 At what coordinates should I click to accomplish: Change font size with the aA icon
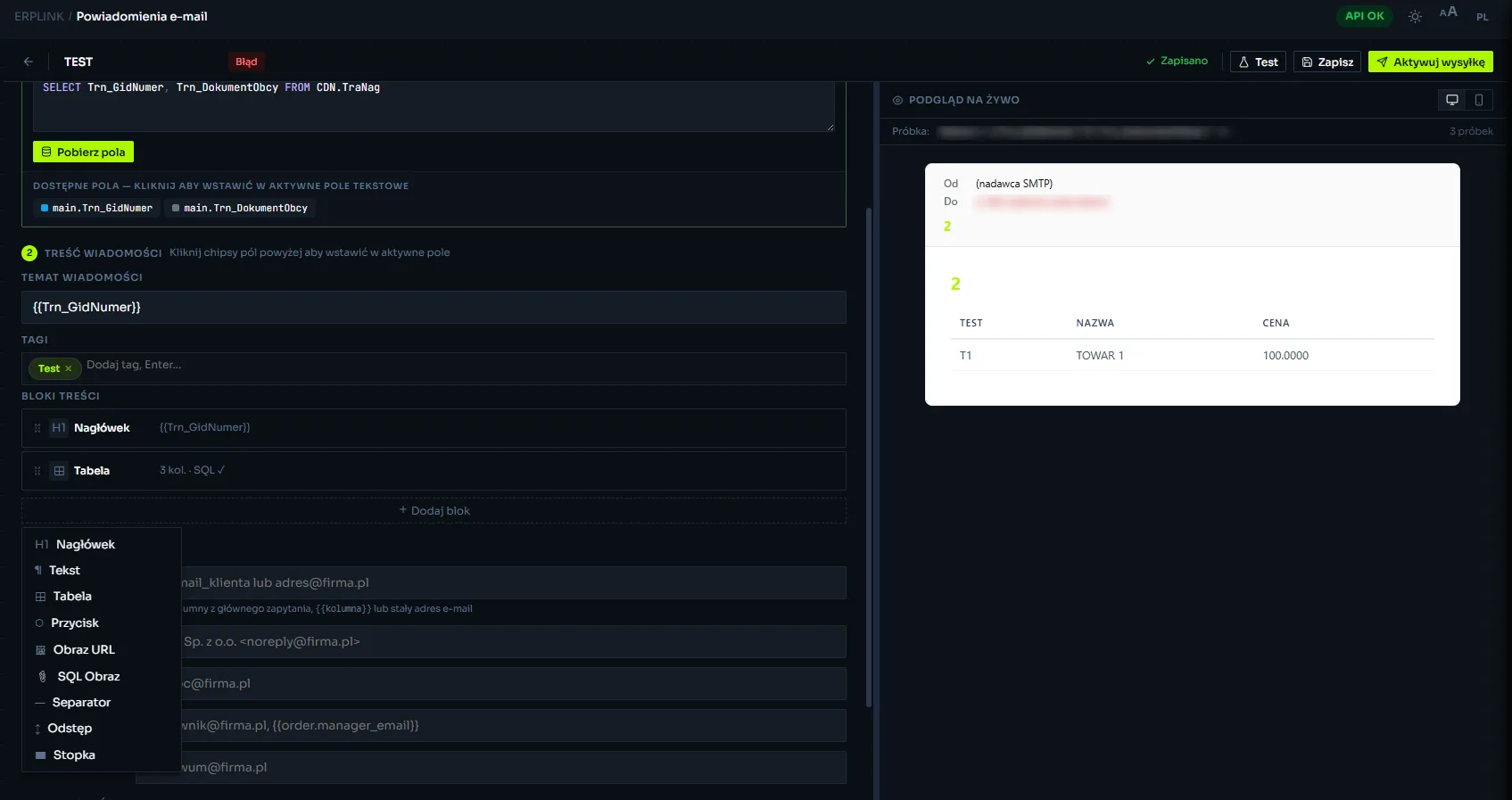click(x=1449, y=12)
